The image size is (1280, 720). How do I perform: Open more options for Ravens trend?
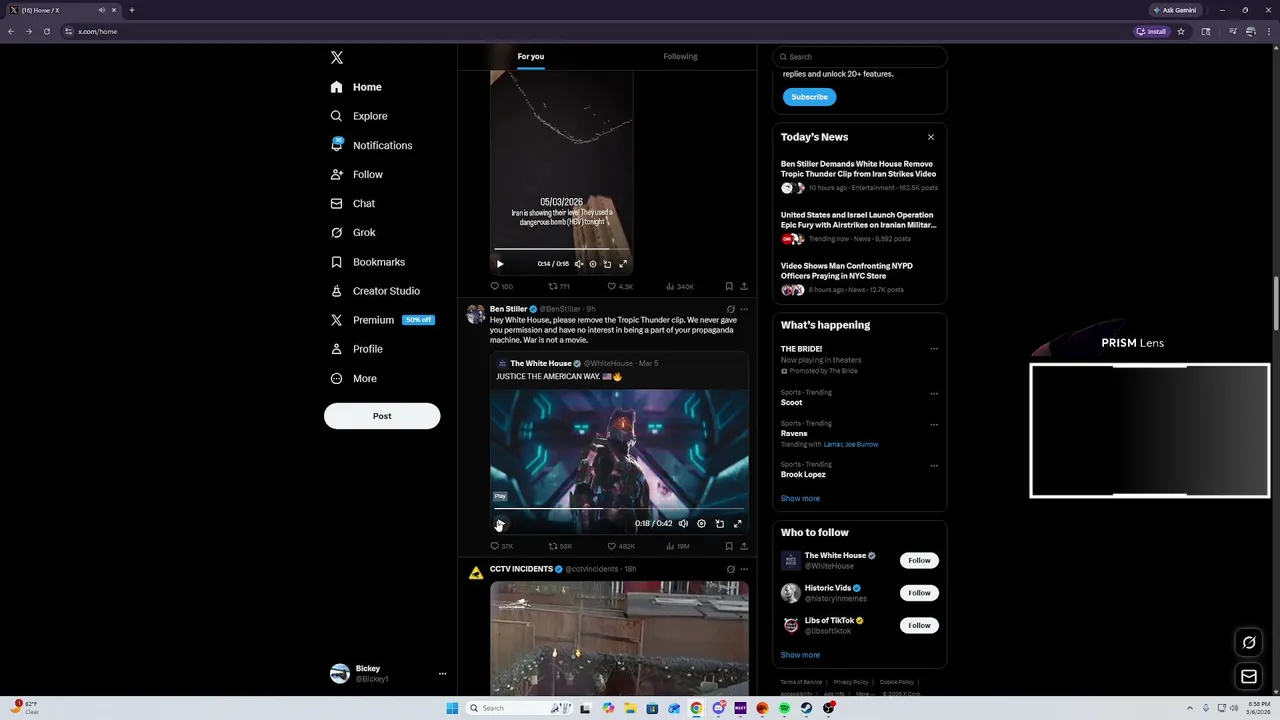pos(934,424)
